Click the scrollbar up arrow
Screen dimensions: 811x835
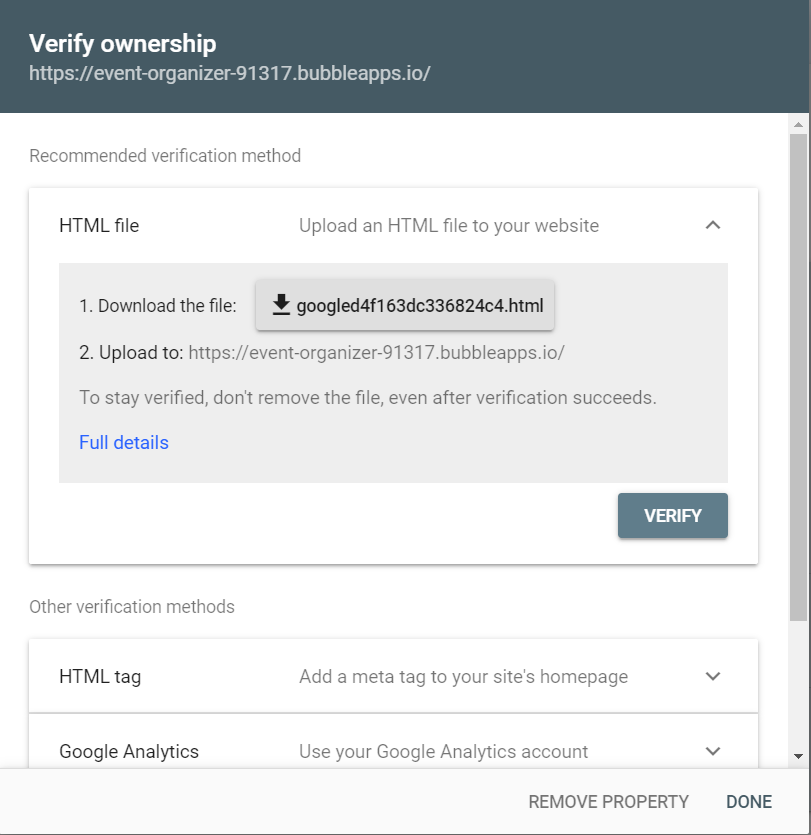pos(798,125)
